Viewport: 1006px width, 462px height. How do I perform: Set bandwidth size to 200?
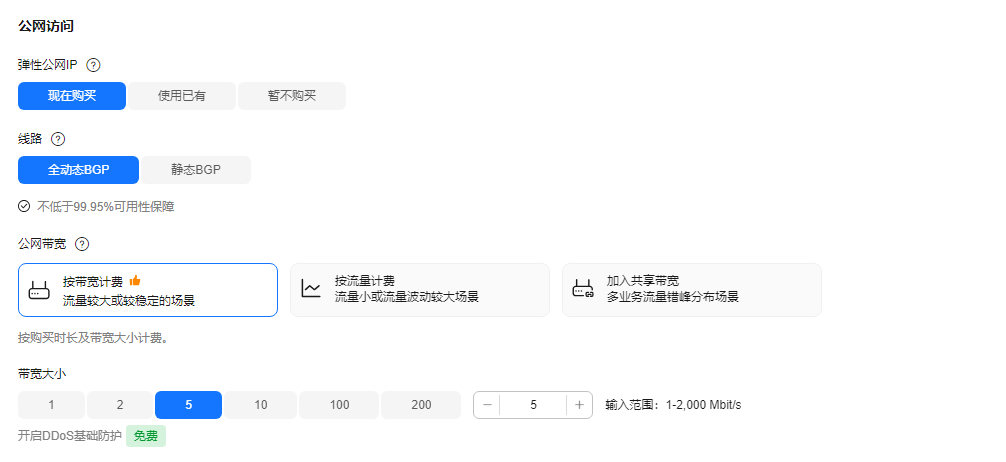[x=421, y=405]
